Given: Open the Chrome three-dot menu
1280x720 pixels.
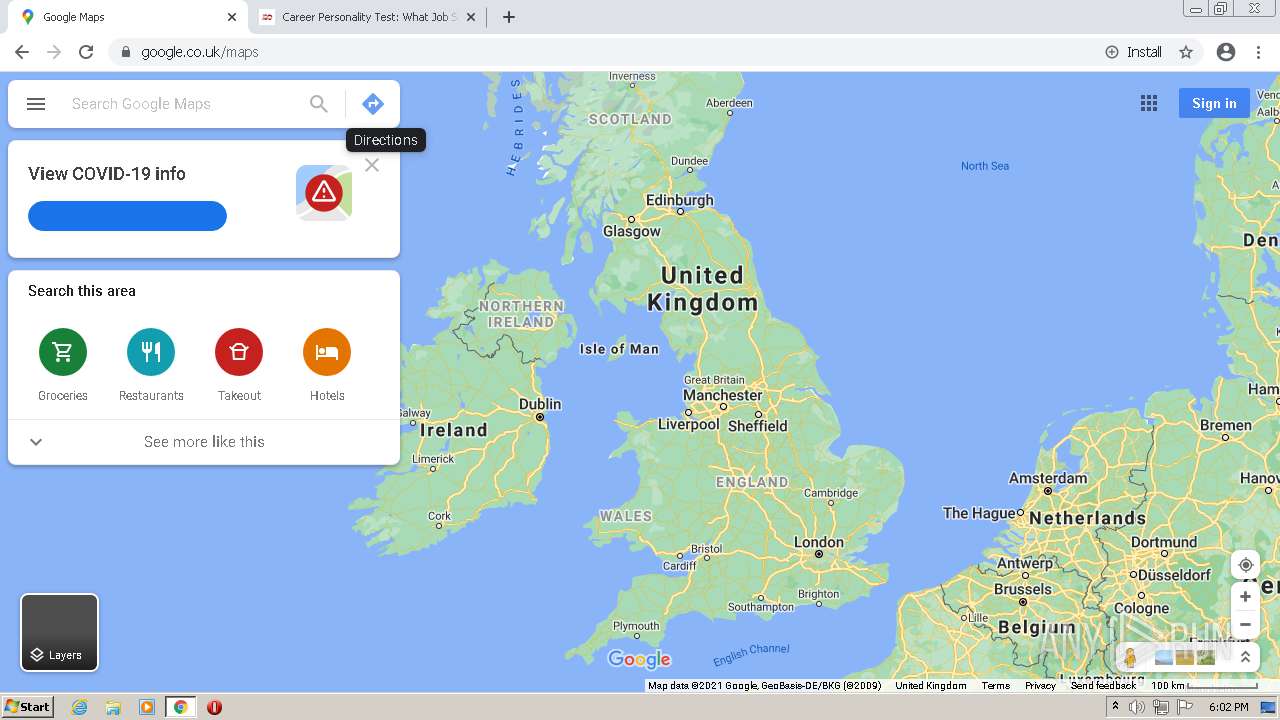Looking at the screenshot, I should pyautogui.click(x=1259, y=52).
